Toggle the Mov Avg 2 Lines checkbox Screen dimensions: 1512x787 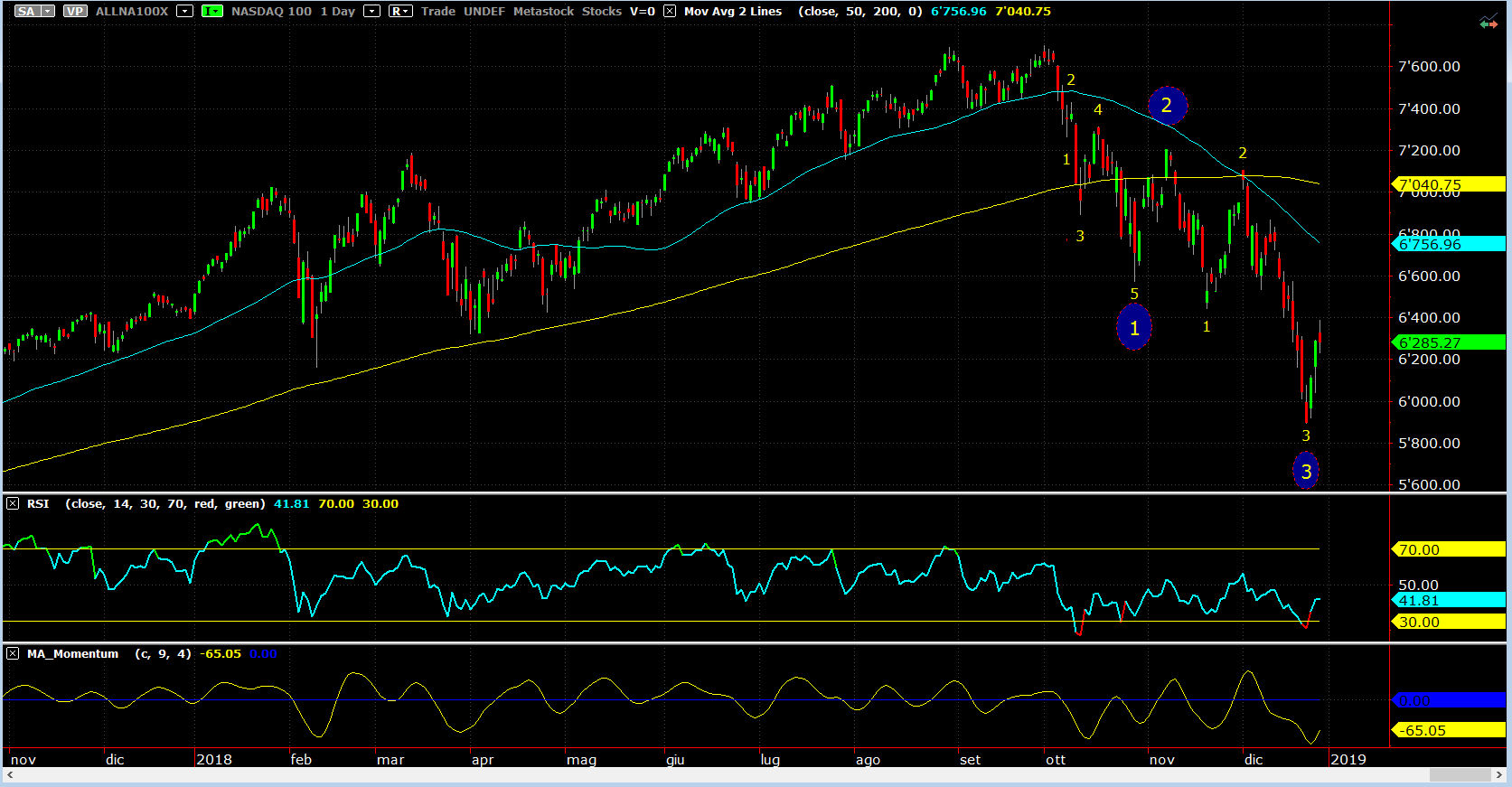[x=670, y=11]
